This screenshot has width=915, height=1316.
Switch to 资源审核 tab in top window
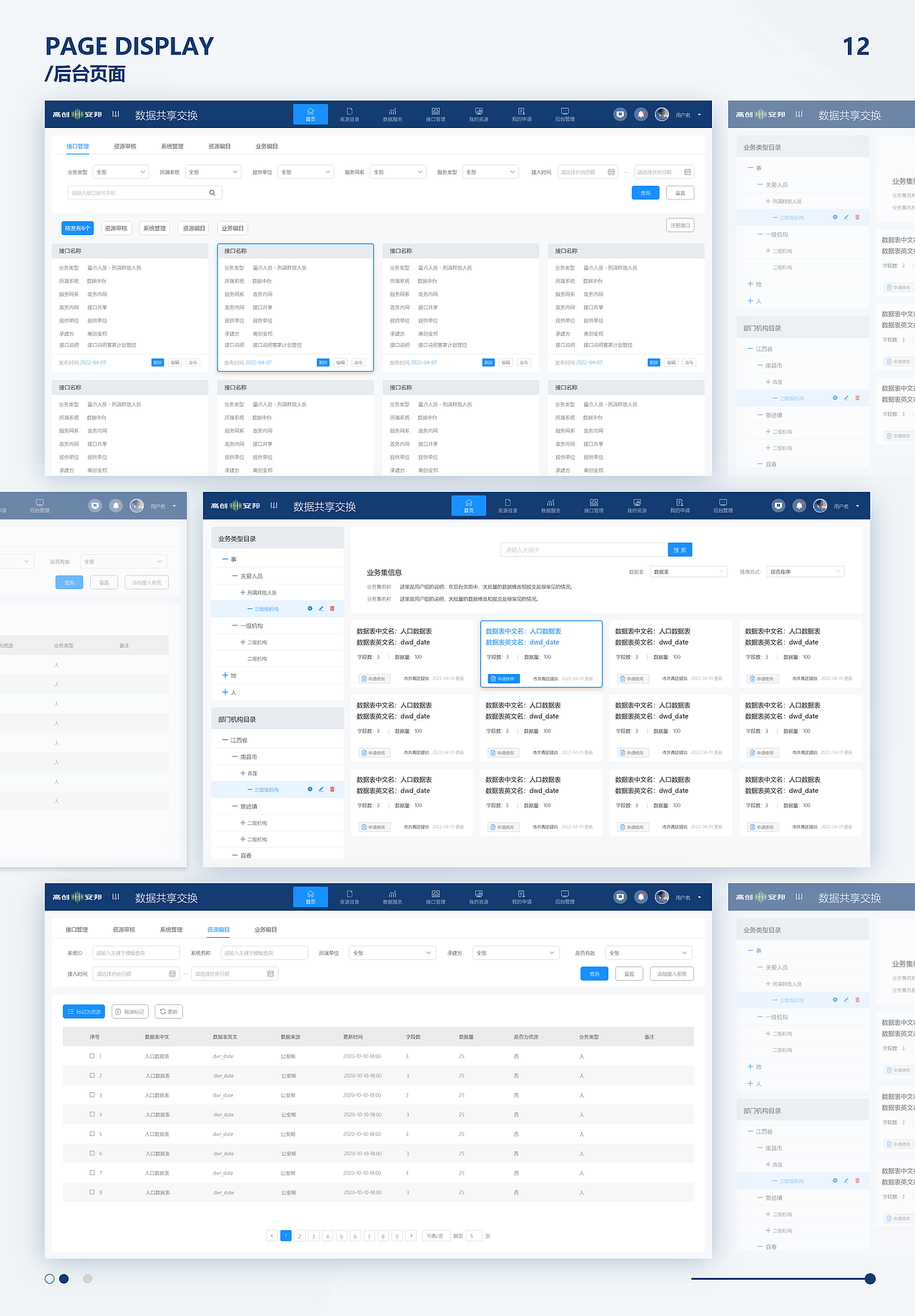click(125, 147)
